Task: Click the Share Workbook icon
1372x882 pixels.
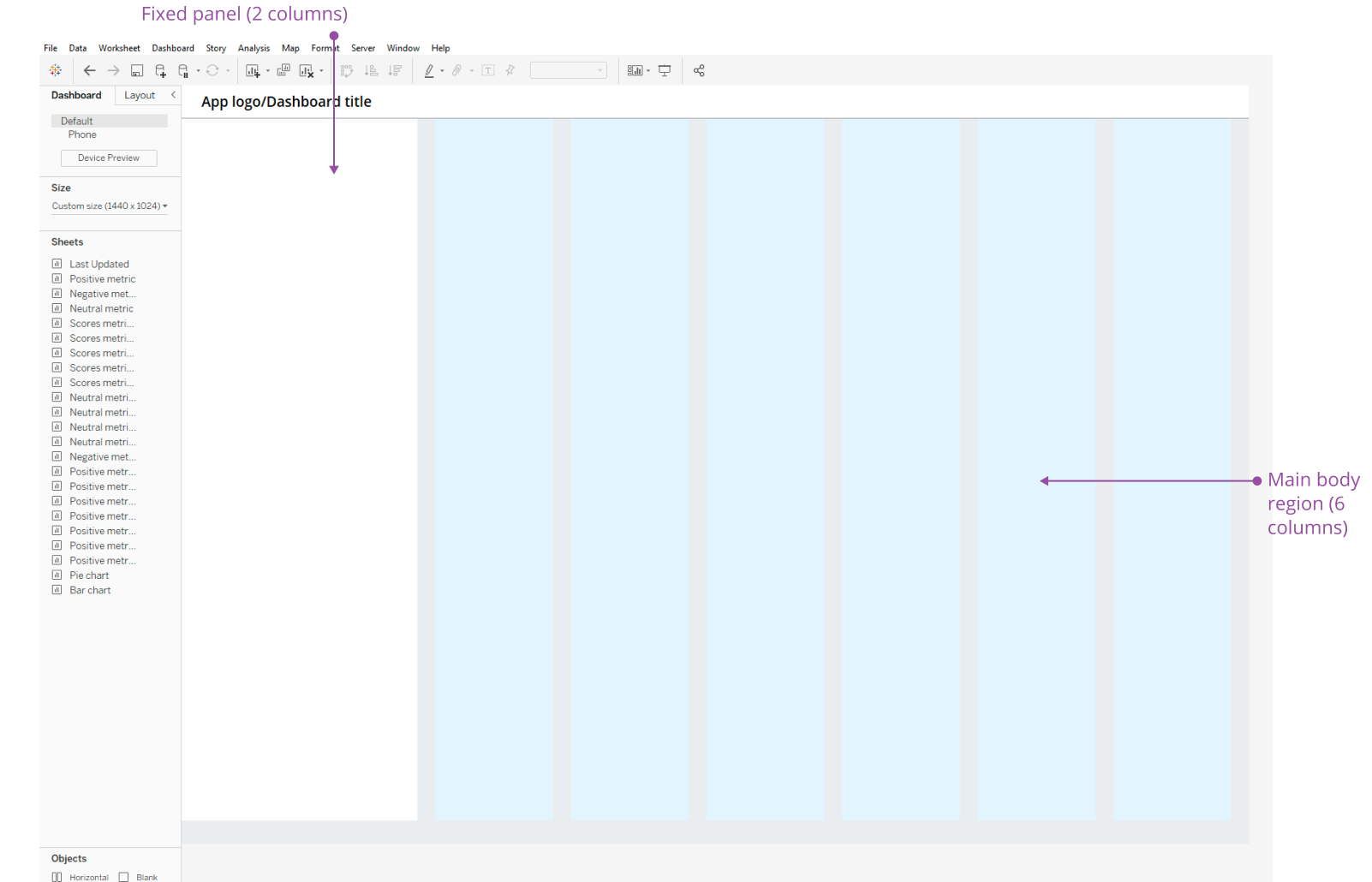Action: [x=699, y=70]
